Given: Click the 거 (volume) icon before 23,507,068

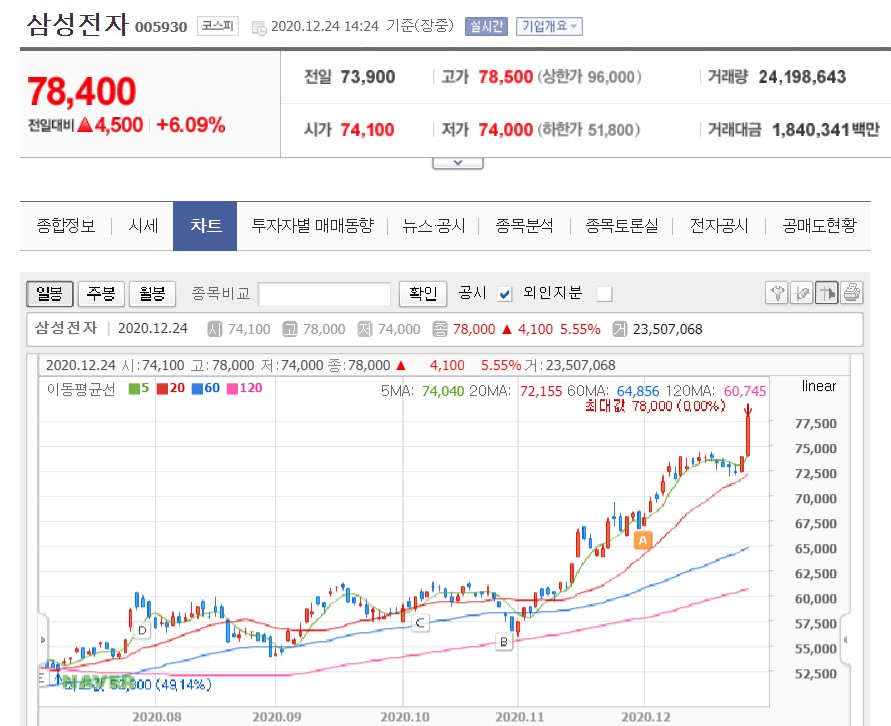Looking at the screenshot, I should (x=619, y=329).
